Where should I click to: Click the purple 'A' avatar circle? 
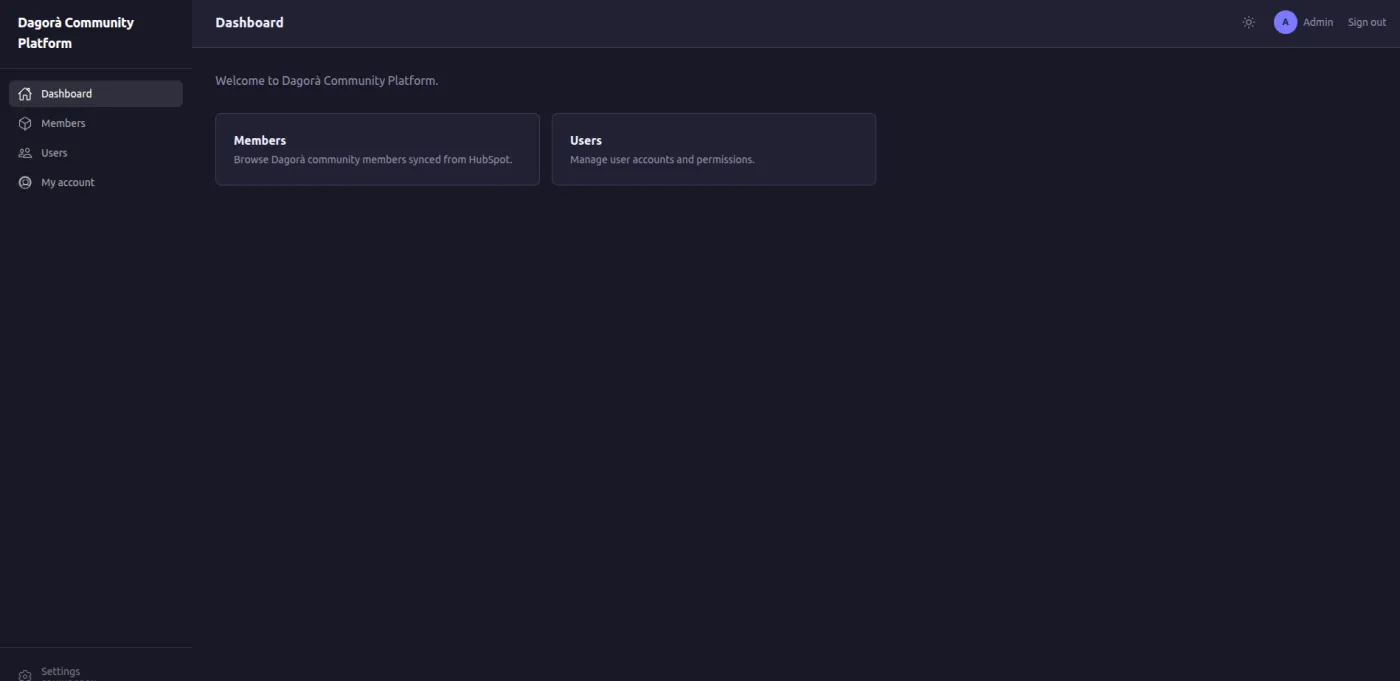(1285, 22)
